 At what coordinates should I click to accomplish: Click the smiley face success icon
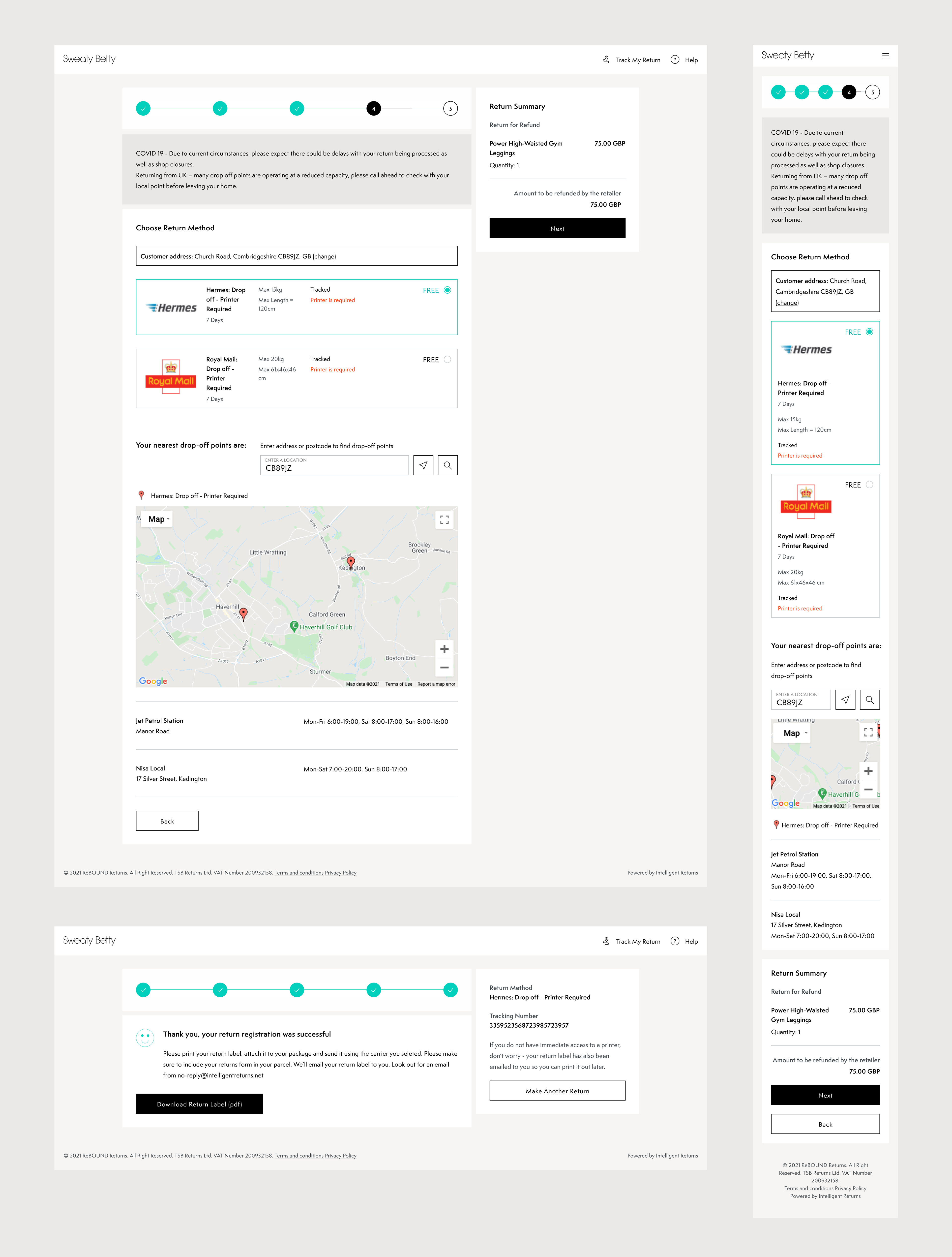tap(145, 1038)
